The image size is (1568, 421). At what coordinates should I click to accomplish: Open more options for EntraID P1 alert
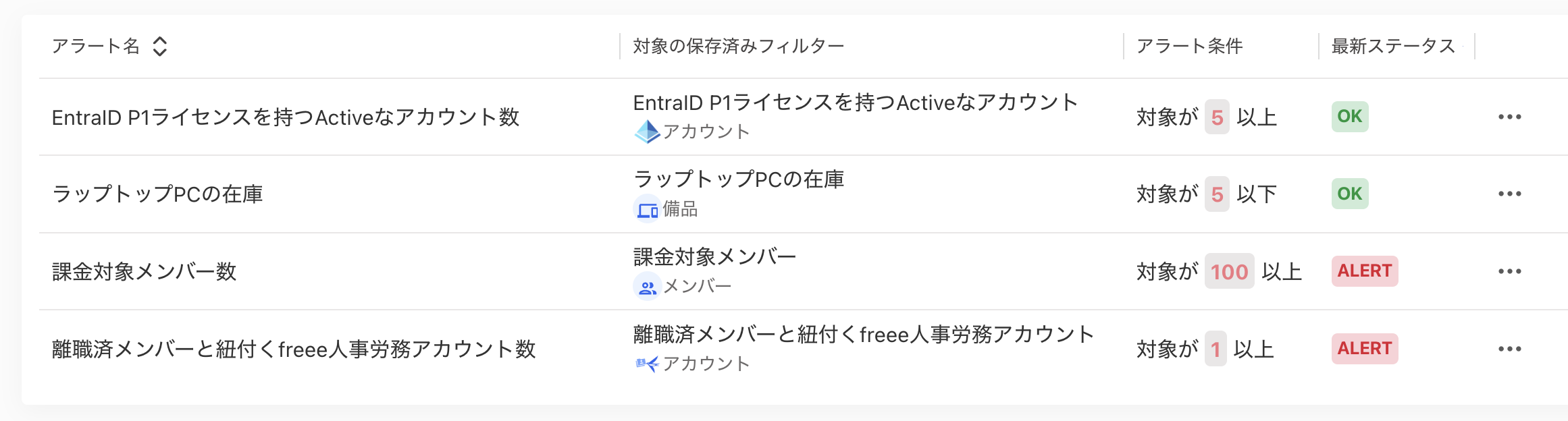(1509, 117)
